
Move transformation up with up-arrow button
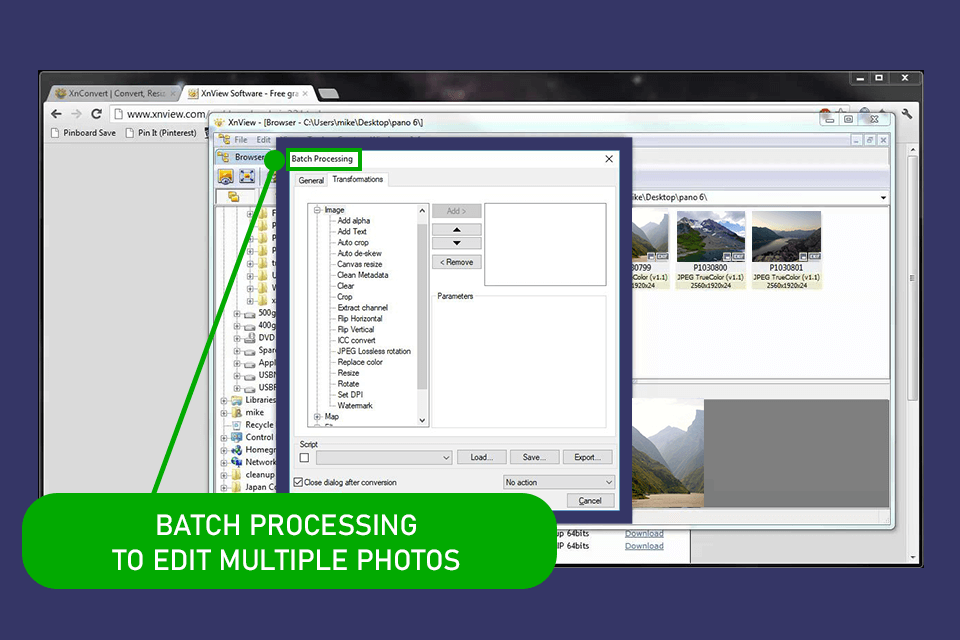tap(457, 230)
